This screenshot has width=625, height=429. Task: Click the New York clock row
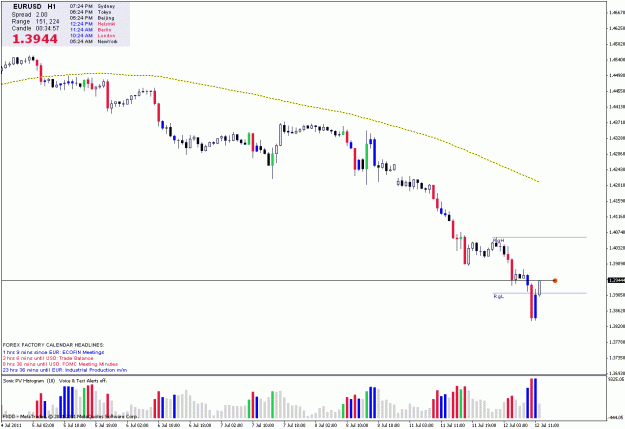coord(94,41)
